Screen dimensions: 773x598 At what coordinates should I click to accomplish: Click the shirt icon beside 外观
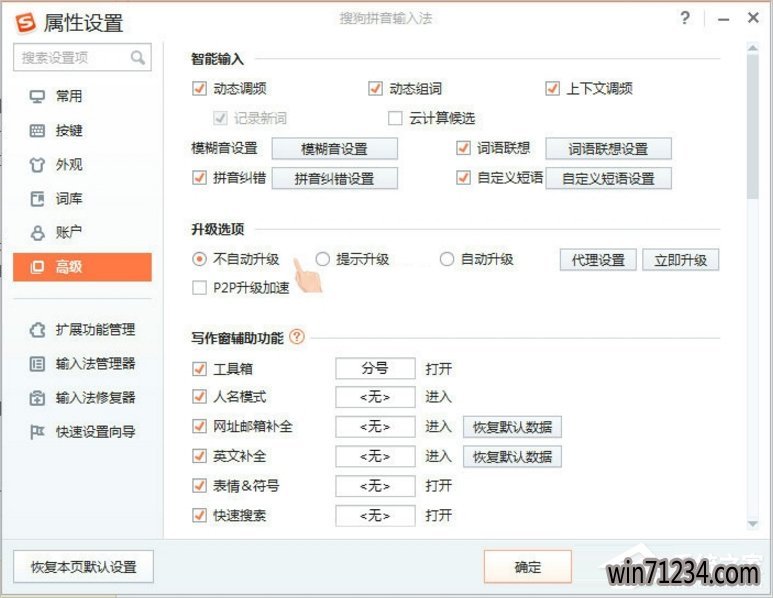(37, 165)
